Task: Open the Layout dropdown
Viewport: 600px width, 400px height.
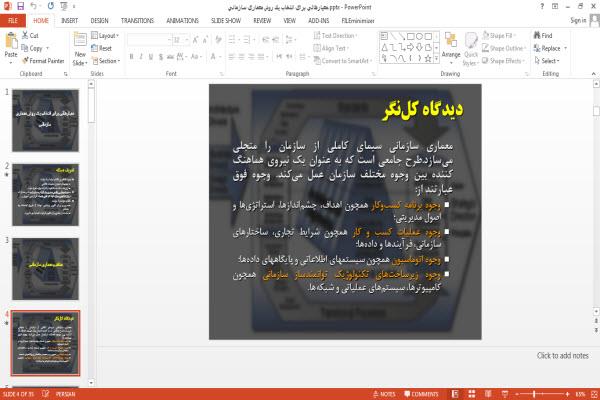Action: [105, 36]
